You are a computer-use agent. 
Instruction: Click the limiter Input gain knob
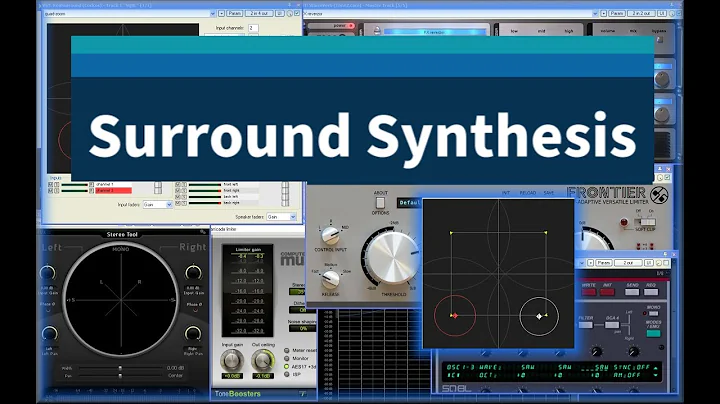tap(232, 360)
